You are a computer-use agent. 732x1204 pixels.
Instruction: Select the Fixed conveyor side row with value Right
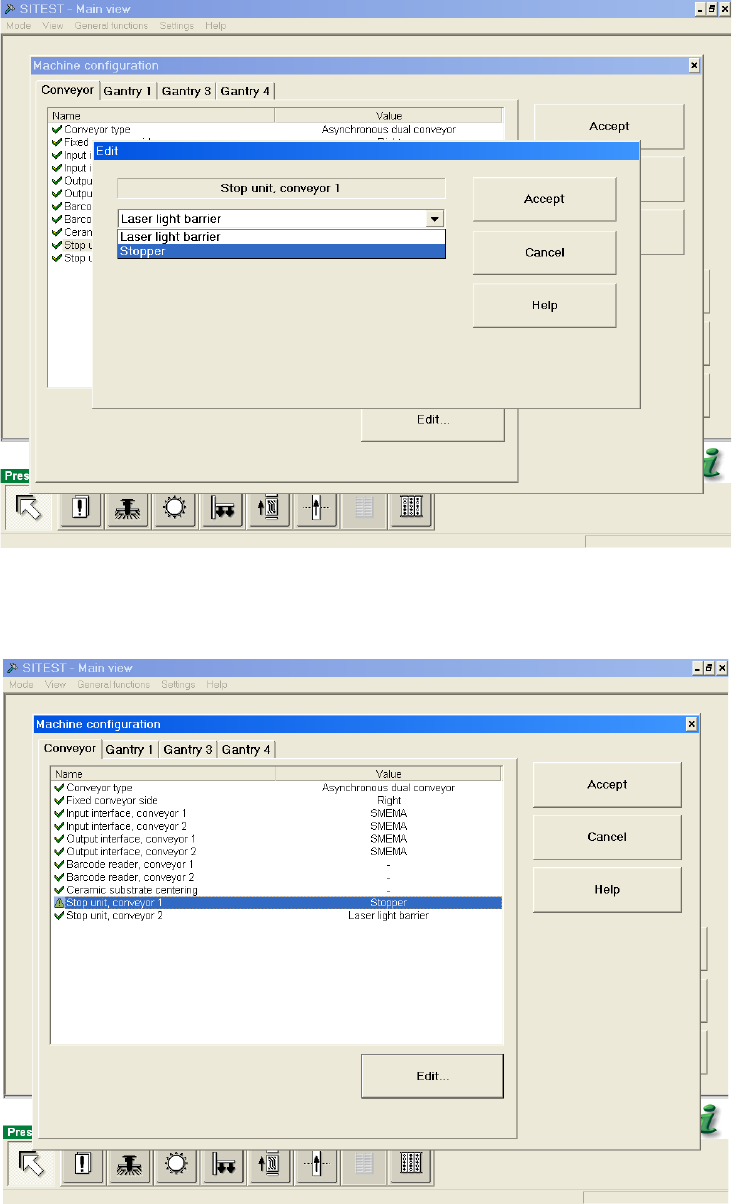point(276,800)
